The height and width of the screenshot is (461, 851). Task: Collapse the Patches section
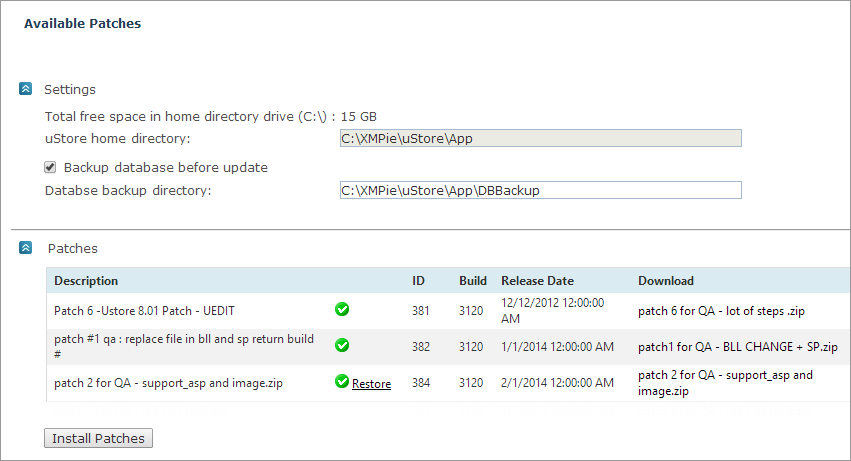[x=26, y=247]
